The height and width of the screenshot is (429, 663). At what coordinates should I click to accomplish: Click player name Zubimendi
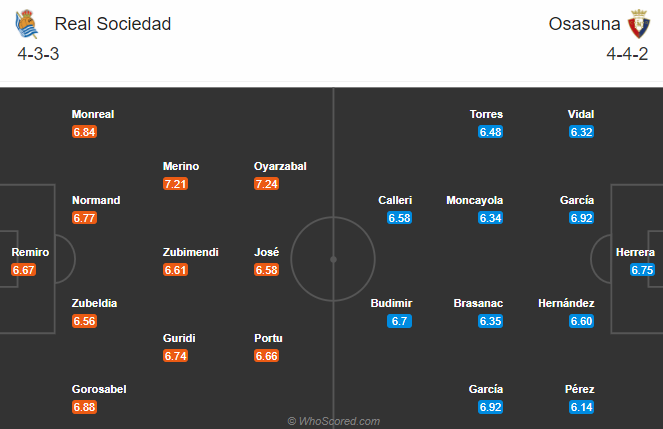pos(191,252)
